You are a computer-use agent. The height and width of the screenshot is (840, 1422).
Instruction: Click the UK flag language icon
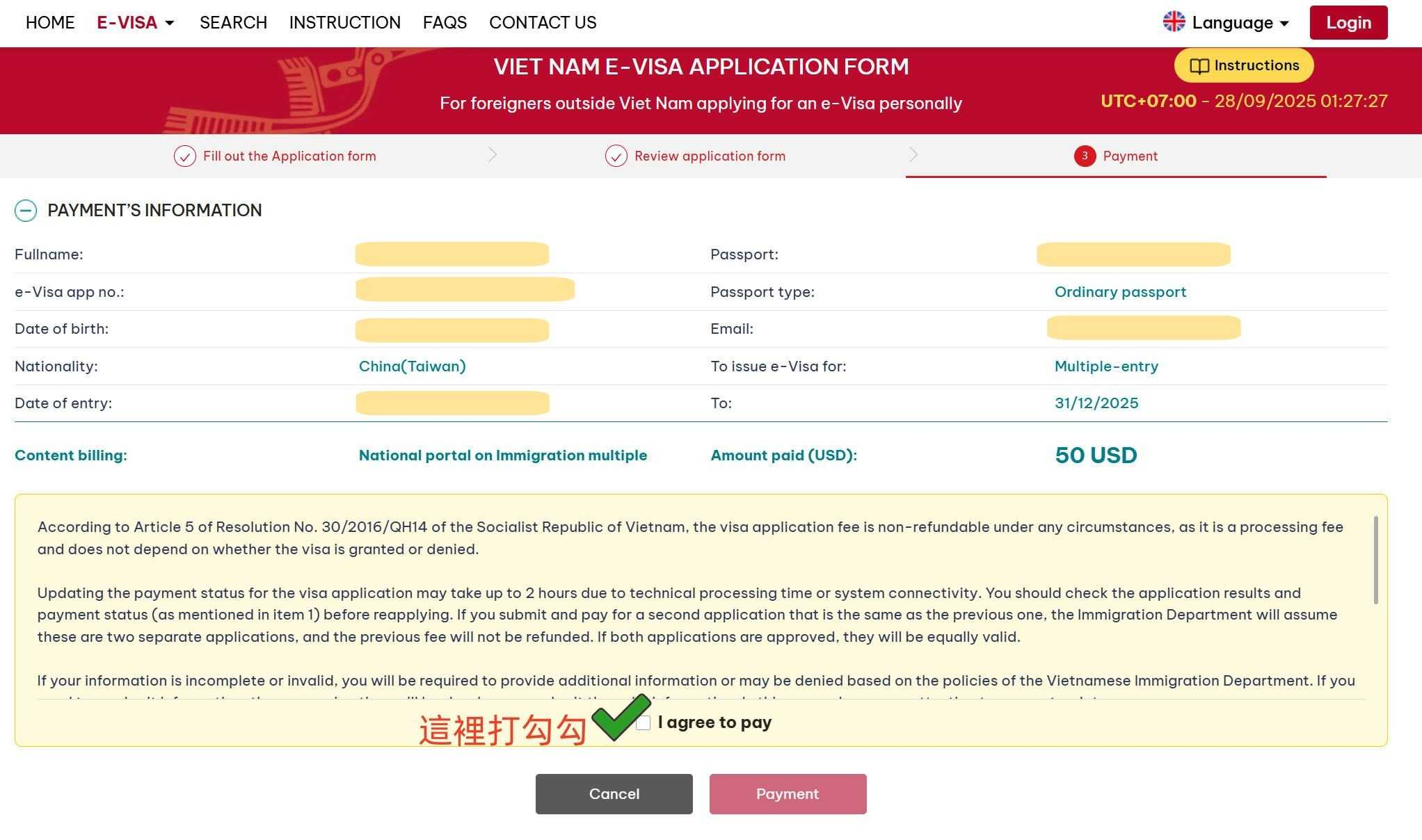[x=1174, y=22]
